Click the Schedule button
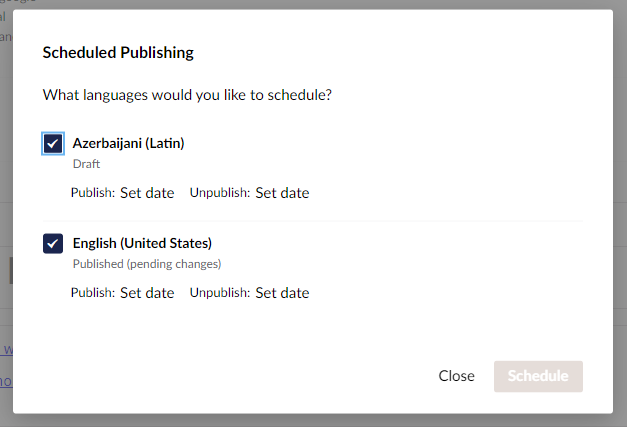This screenshot has height=427, width=627. [x=538, y=376]
